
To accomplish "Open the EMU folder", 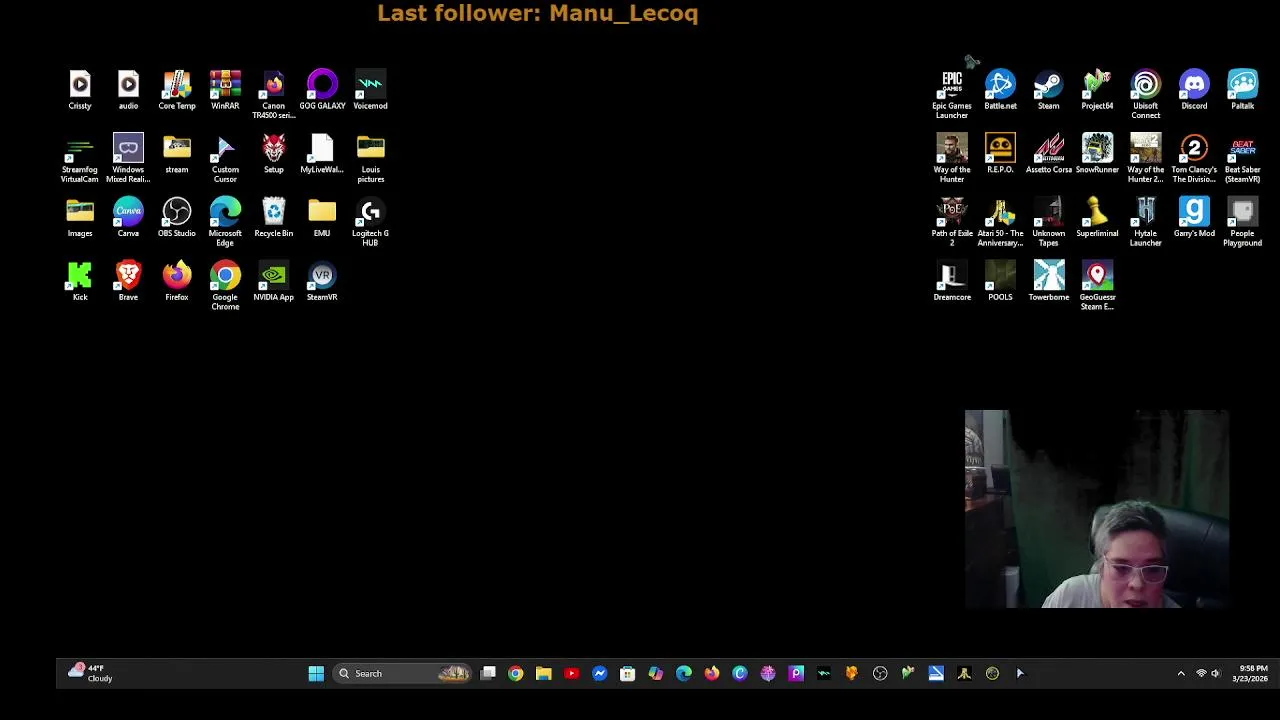I will click(x=322, y=218).
